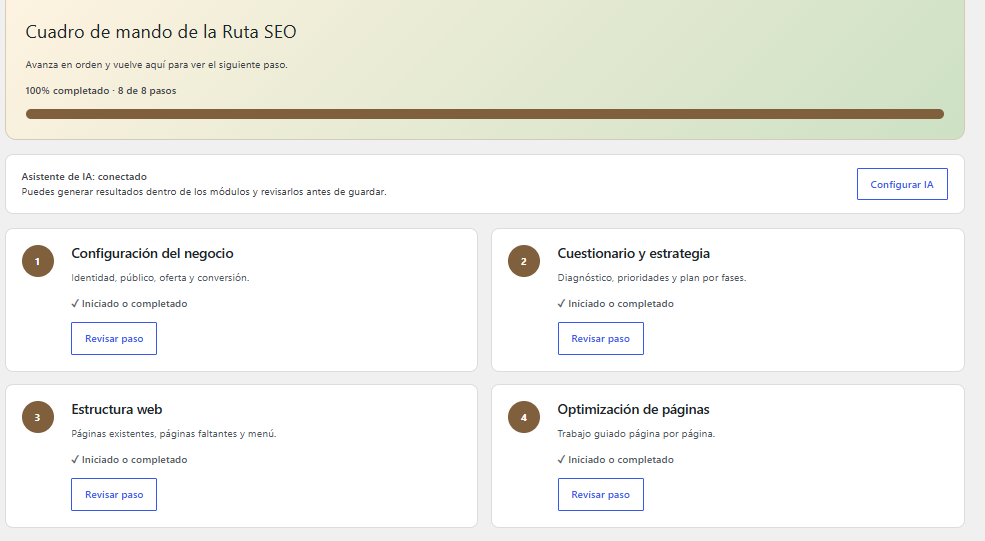Select the Estructura web heading

point(117,410)
